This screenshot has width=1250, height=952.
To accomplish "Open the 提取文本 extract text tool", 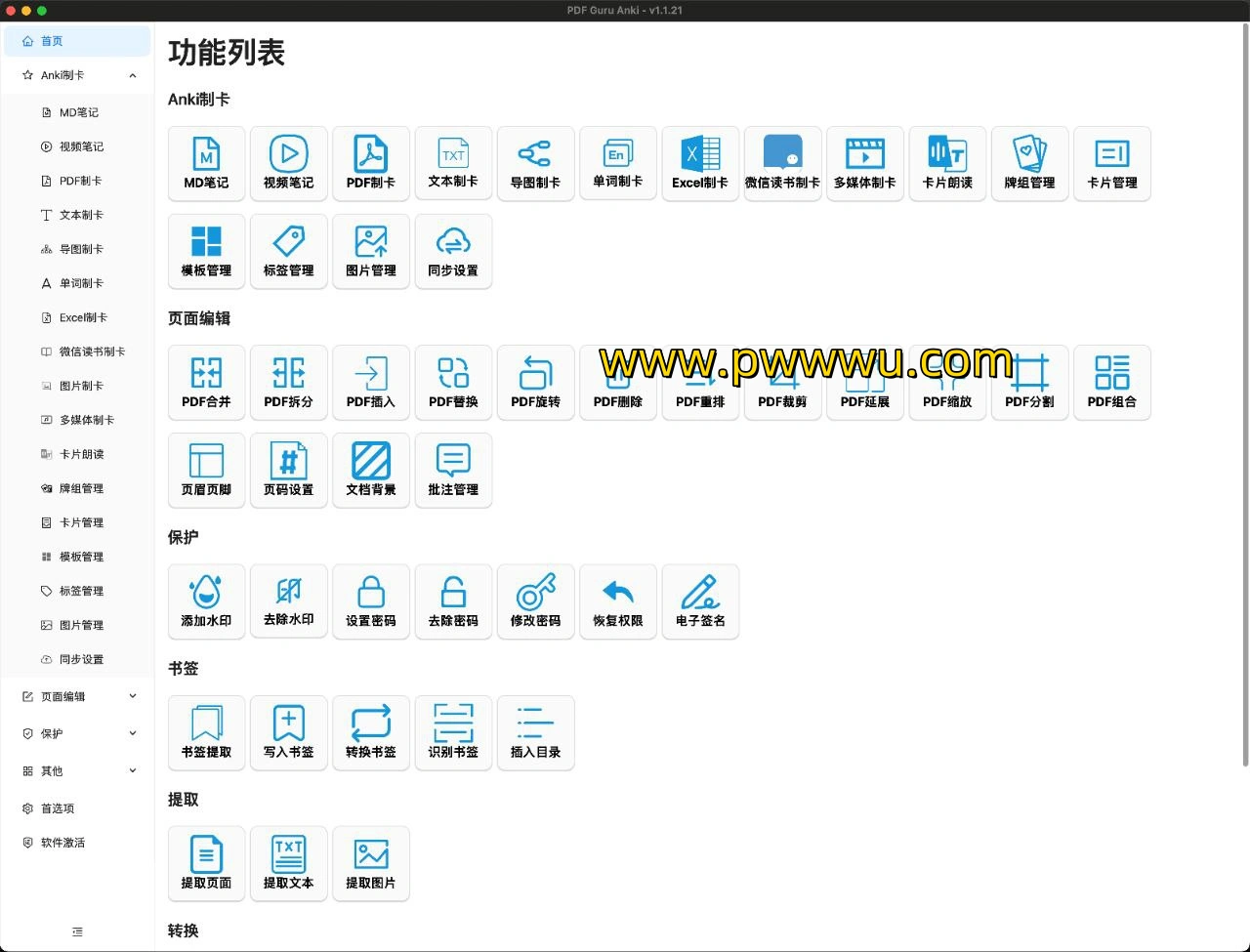I will [288, 863].
